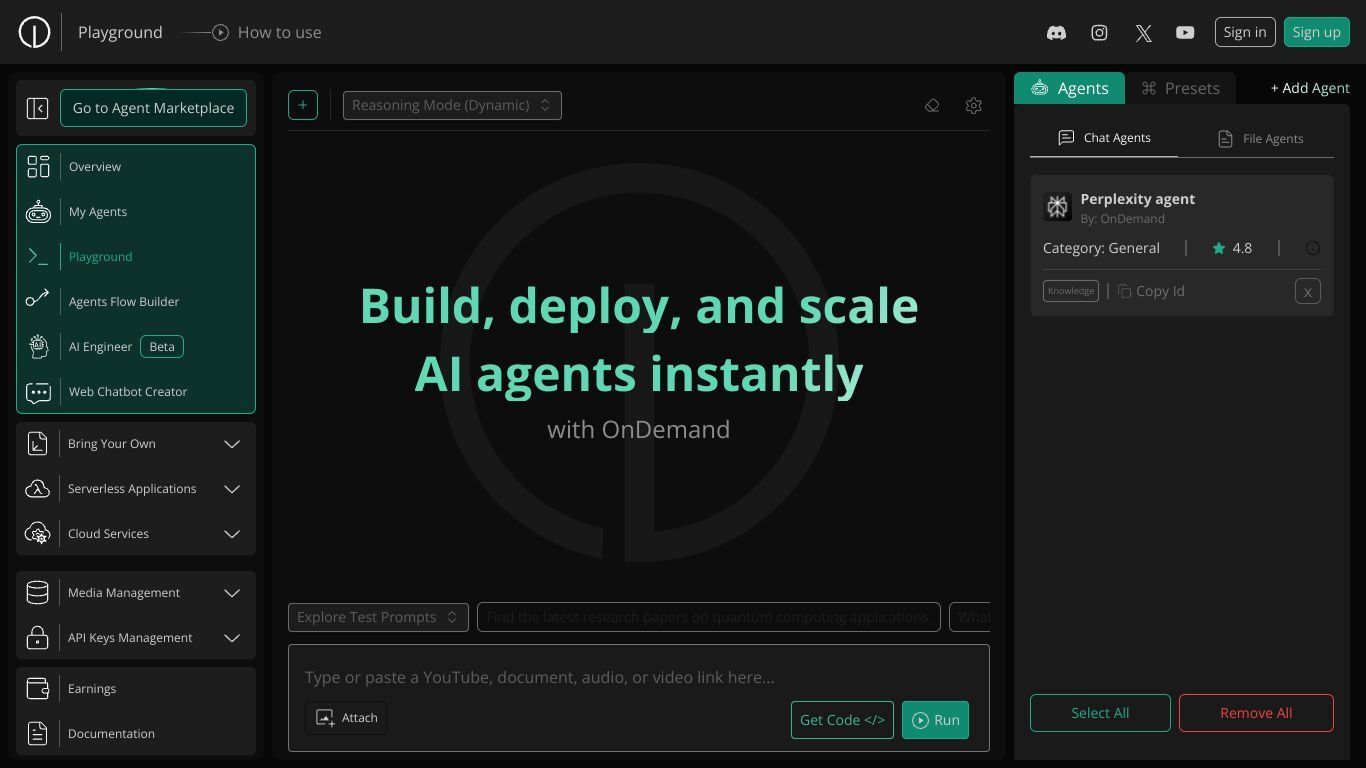Click the OnDemand logo icon

pos(34,32)
